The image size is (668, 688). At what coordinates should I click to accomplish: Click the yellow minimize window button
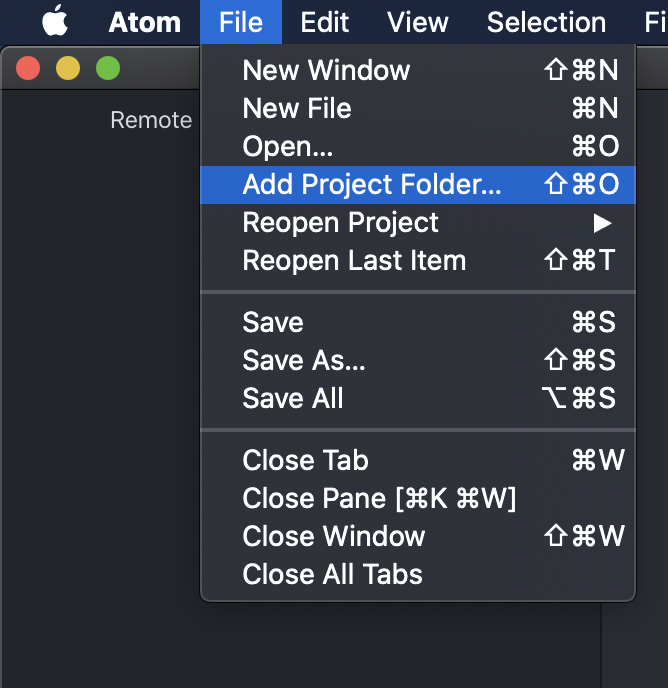click(68, 68)
